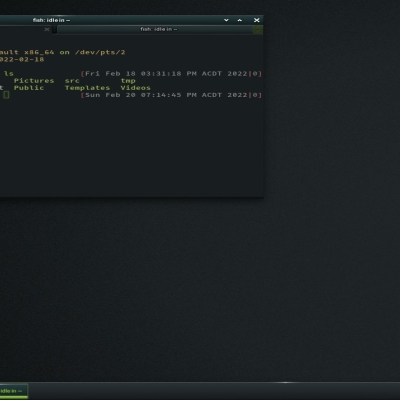Activate the 'idle in ~' taskbar entry

point(13,391)
